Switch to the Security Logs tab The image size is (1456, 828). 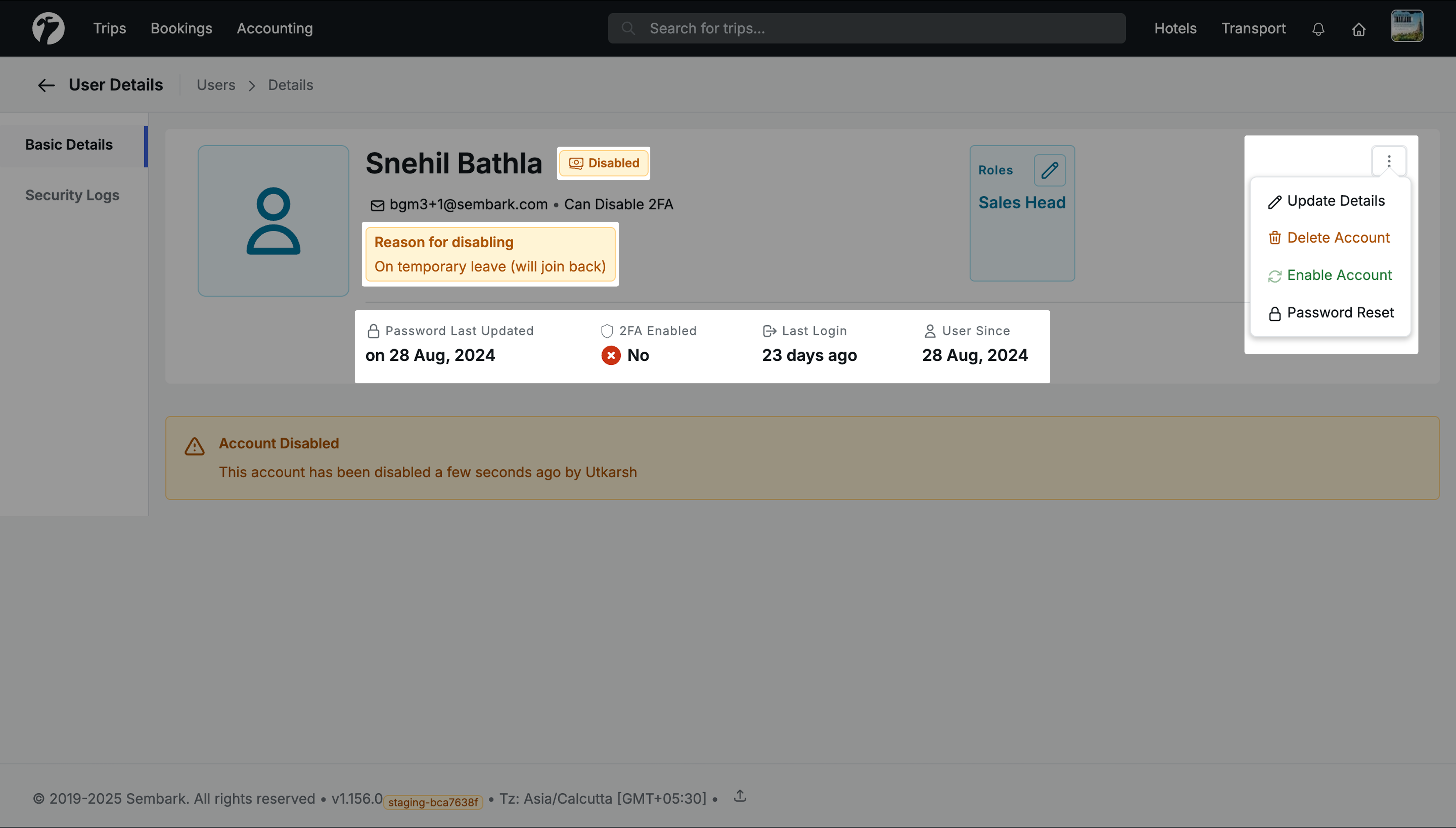[x=72, y=195]
